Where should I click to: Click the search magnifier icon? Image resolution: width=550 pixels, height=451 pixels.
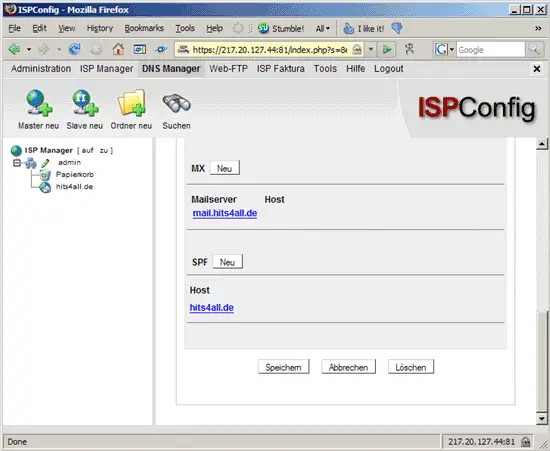(x=534, y=49)
